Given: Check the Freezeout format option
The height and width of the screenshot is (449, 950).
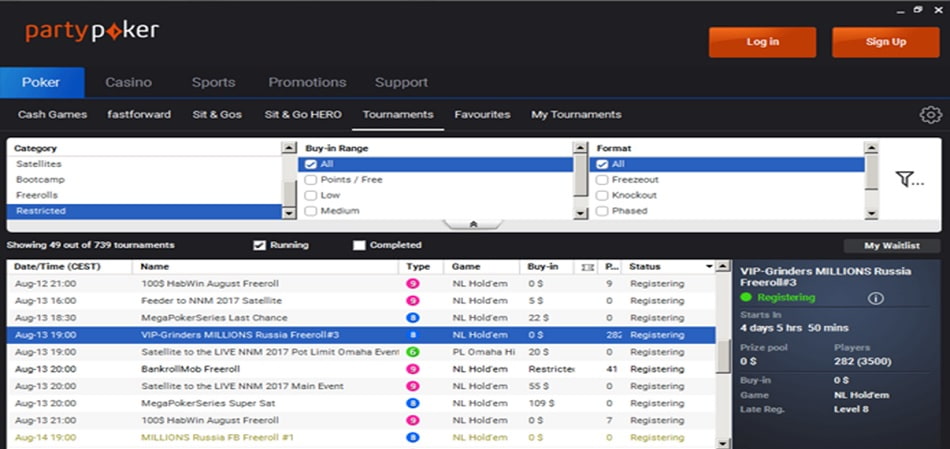Looking at the screenshot, I should 602,180.
